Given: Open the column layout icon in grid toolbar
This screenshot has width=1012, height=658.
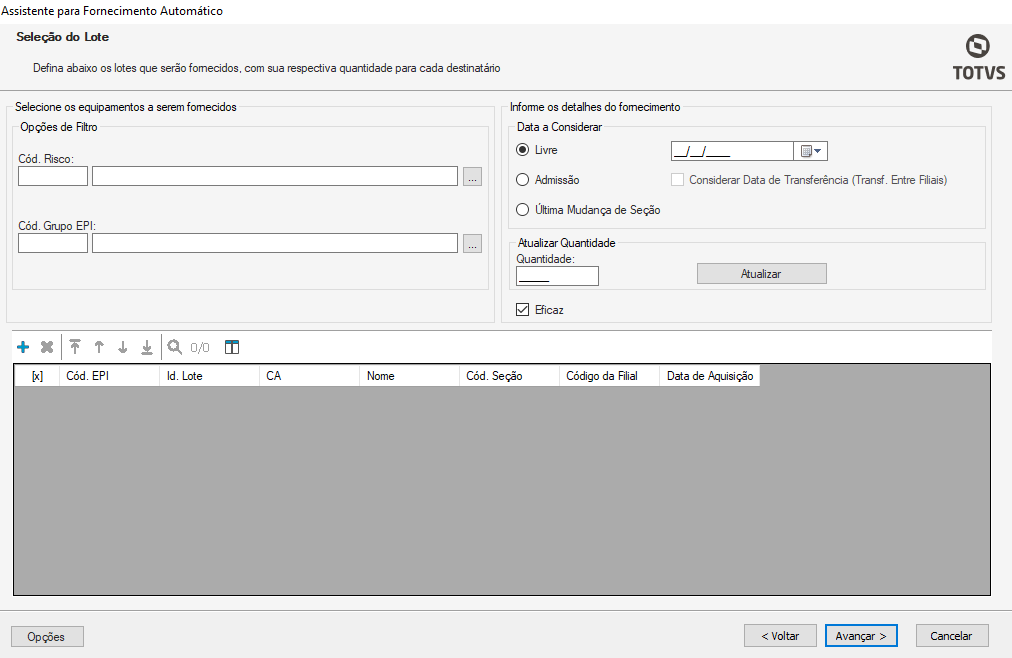Looking at the screenshot, I should point(232,347).
